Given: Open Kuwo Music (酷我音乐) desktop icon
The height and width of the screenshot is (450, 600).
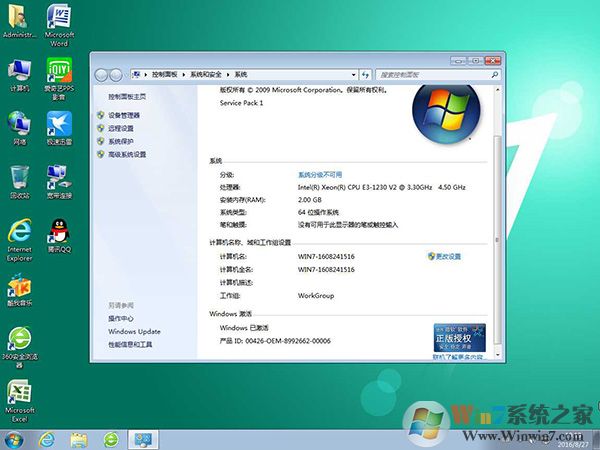Looking at the screenshot, I should tap(19, 285).
